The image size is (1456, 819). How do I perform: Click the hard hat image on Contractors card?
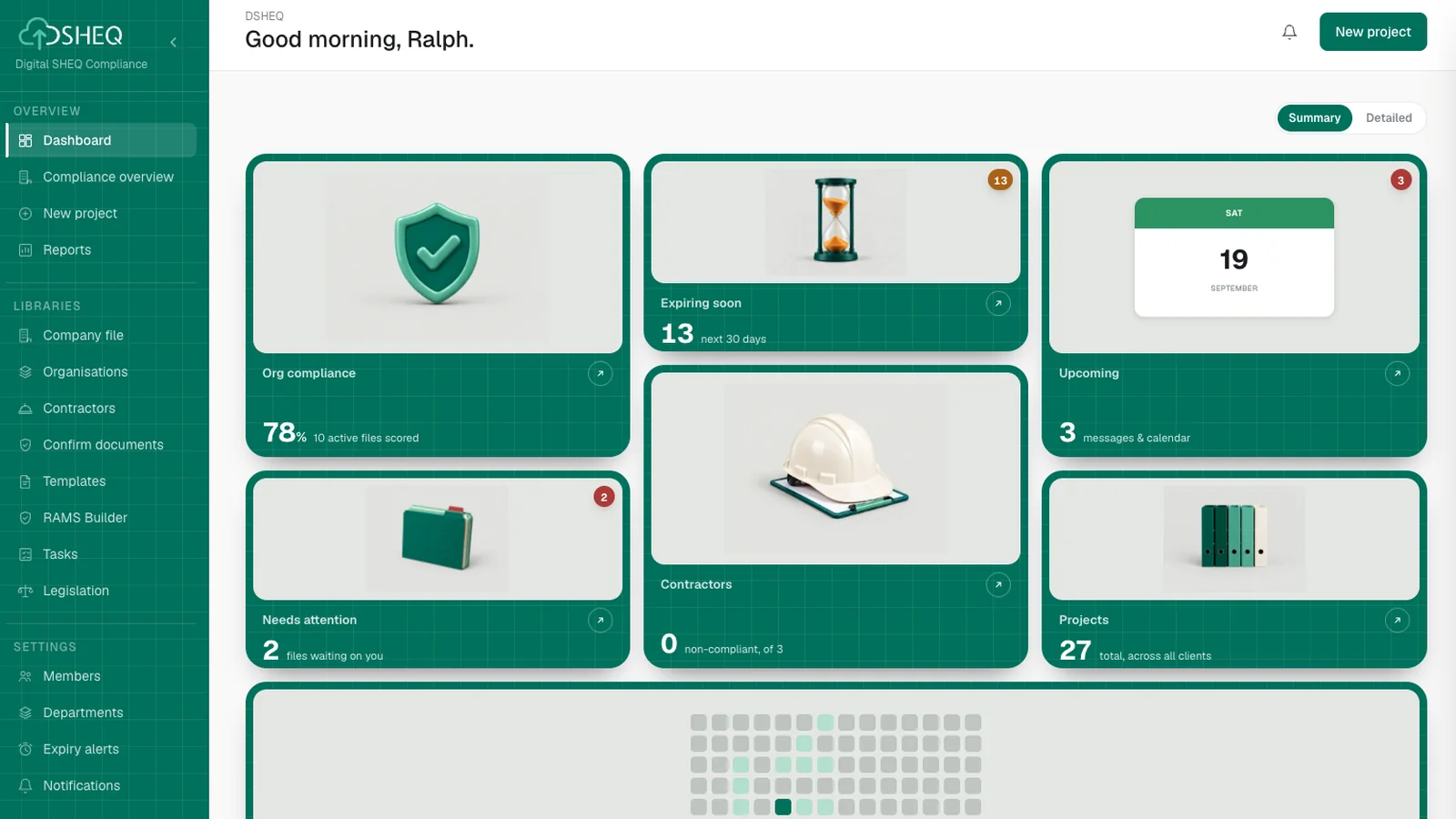838,467
